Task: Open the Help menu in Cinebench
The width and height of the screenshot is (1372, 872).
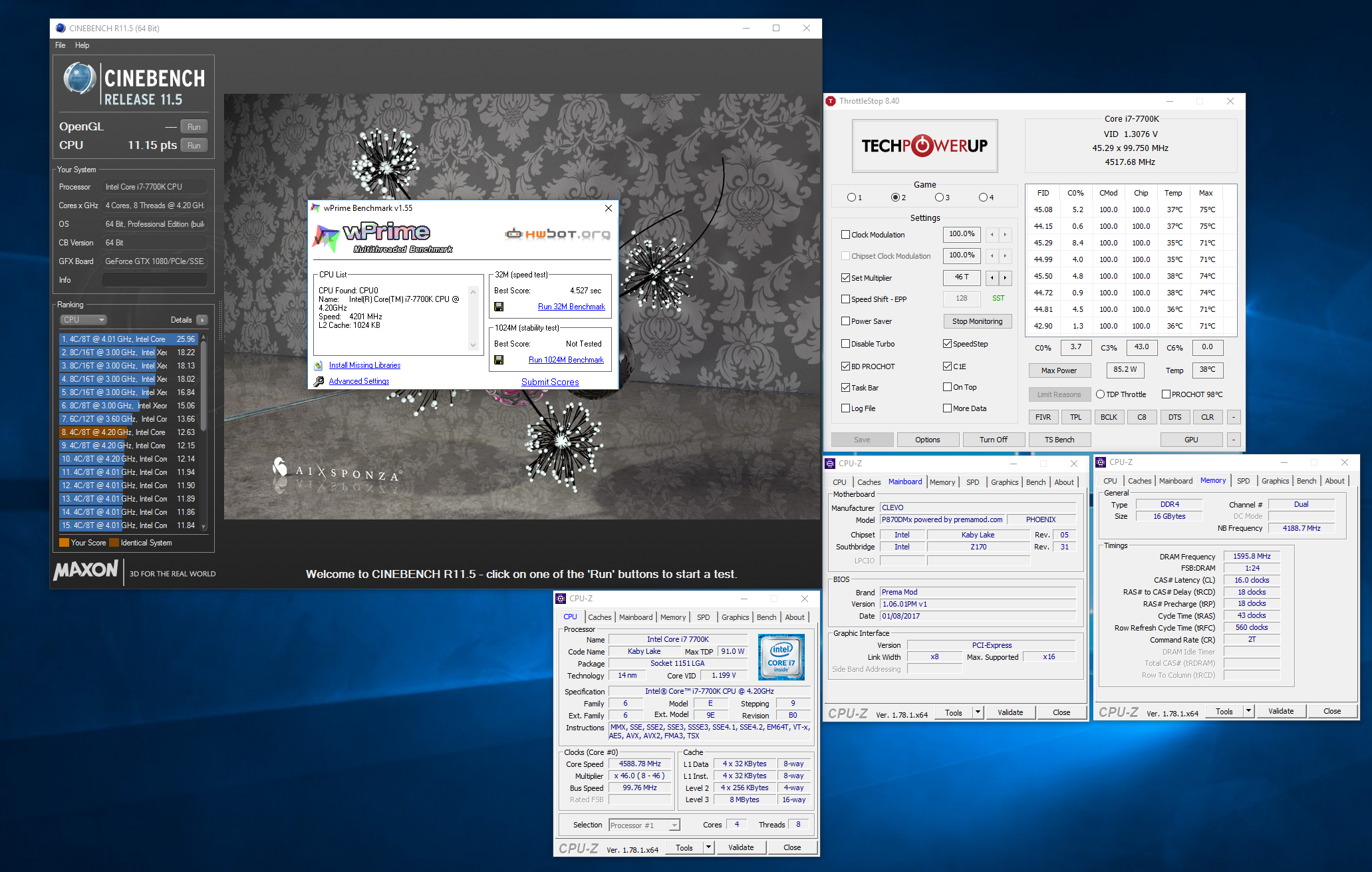Action: tap(82, 45)
